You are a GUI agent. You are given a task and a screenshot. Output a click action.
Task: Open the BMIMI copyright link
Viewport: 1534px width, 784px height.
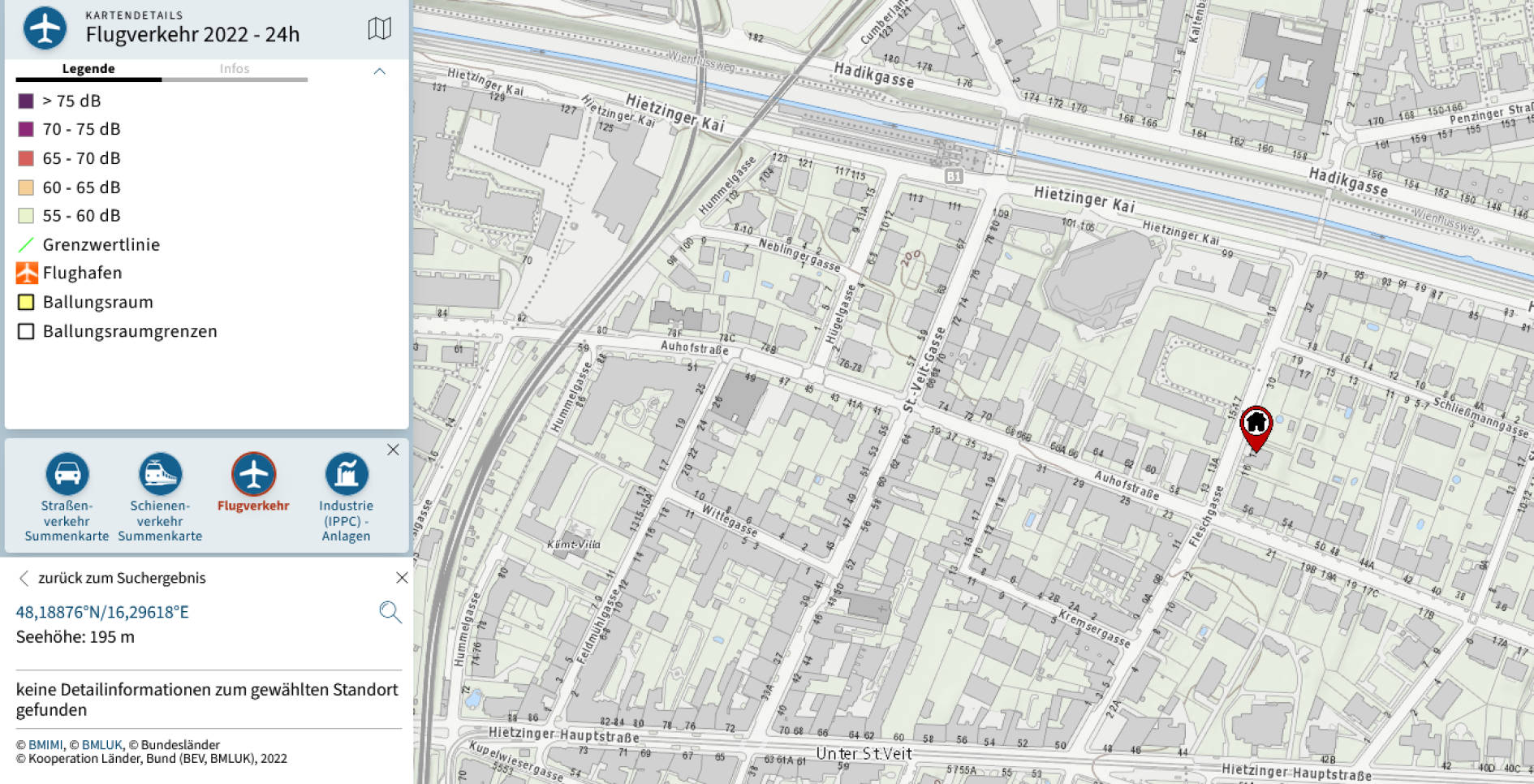coord(45,745)
